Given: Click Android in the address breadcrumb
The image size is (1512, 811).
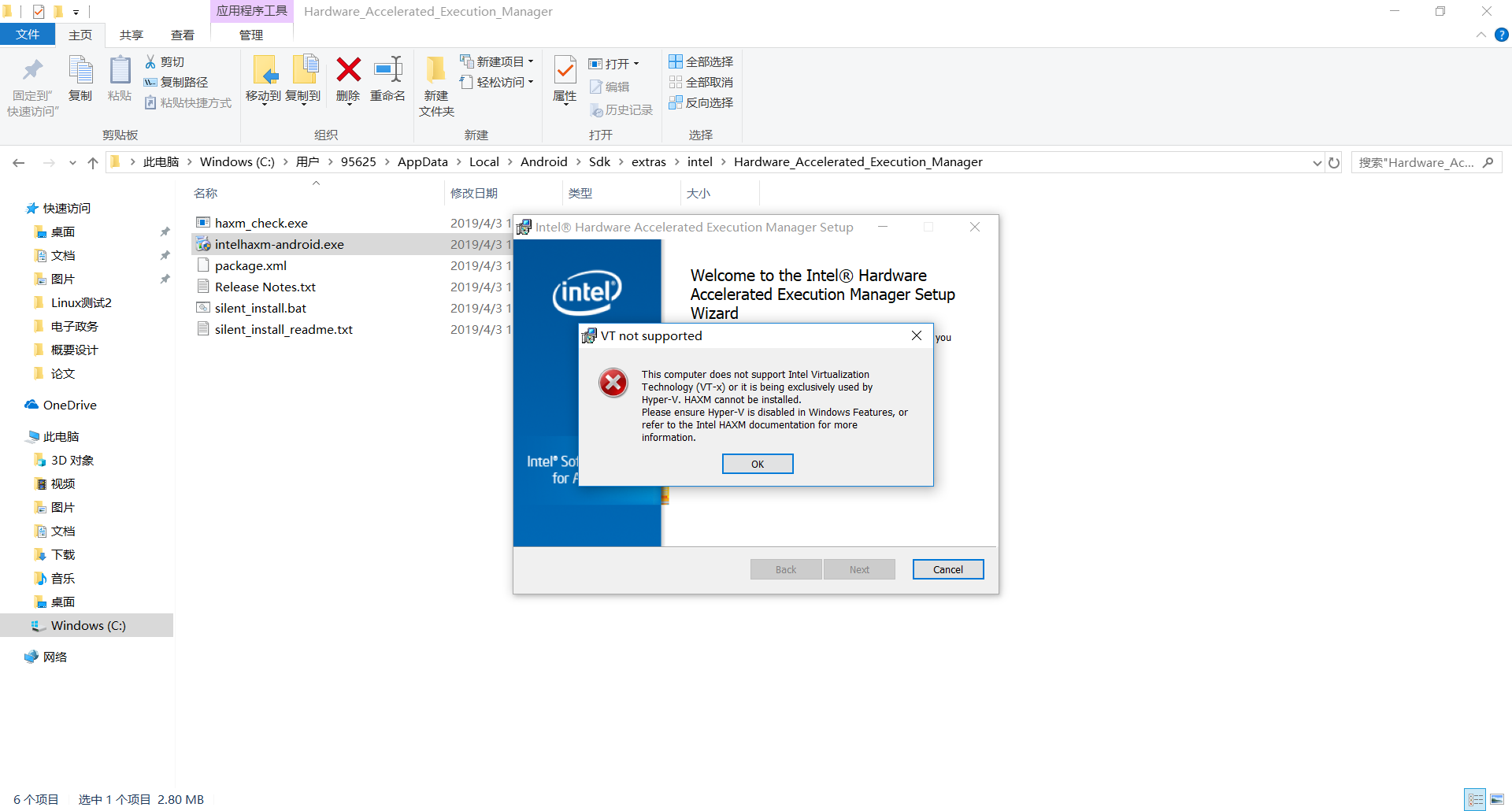Looking at the screenshot, I should point(544,162).
